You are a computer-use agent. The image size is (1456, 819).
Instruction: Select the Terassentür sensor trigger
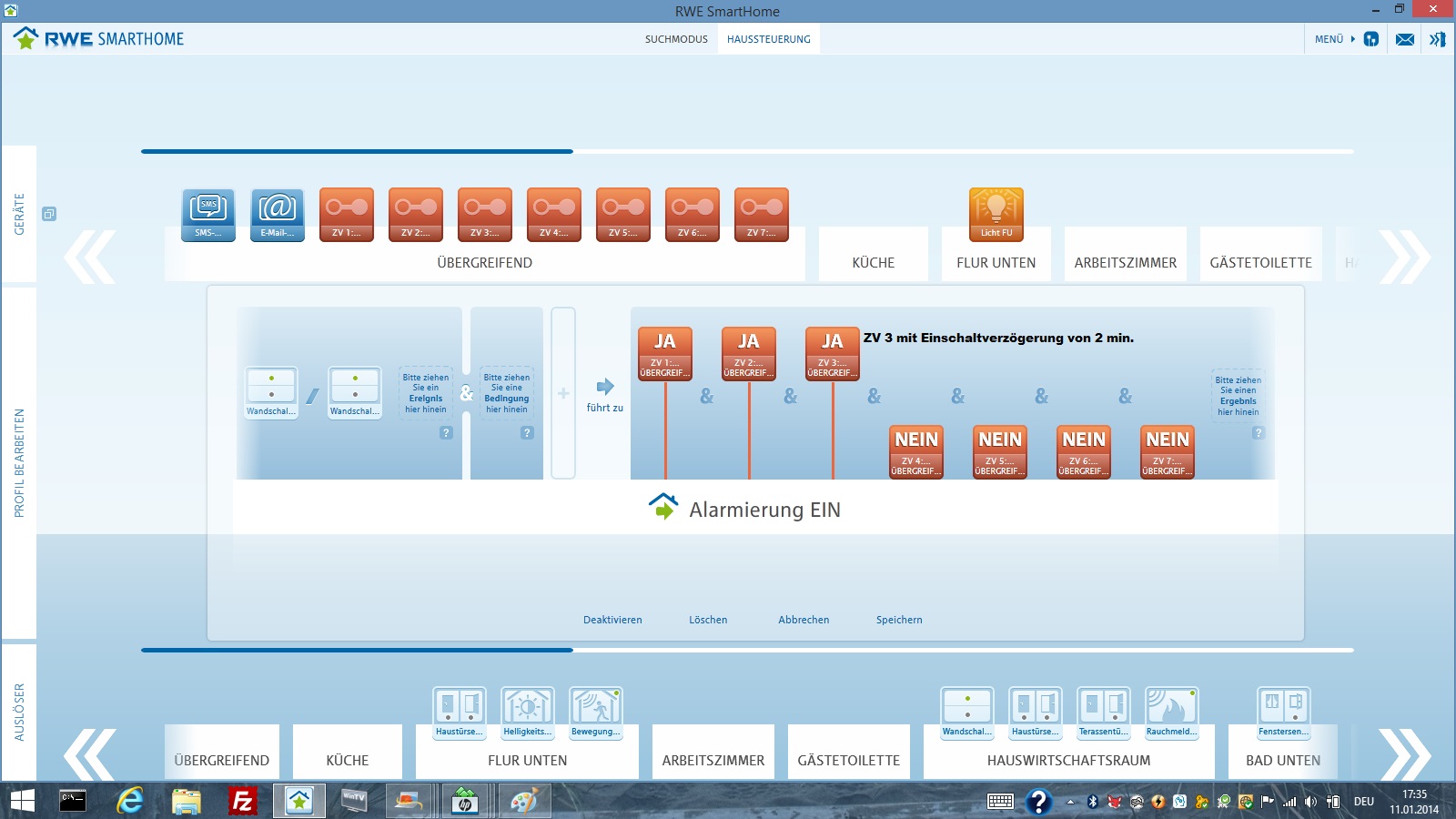pyautogui.click(x=1104, y=713)
